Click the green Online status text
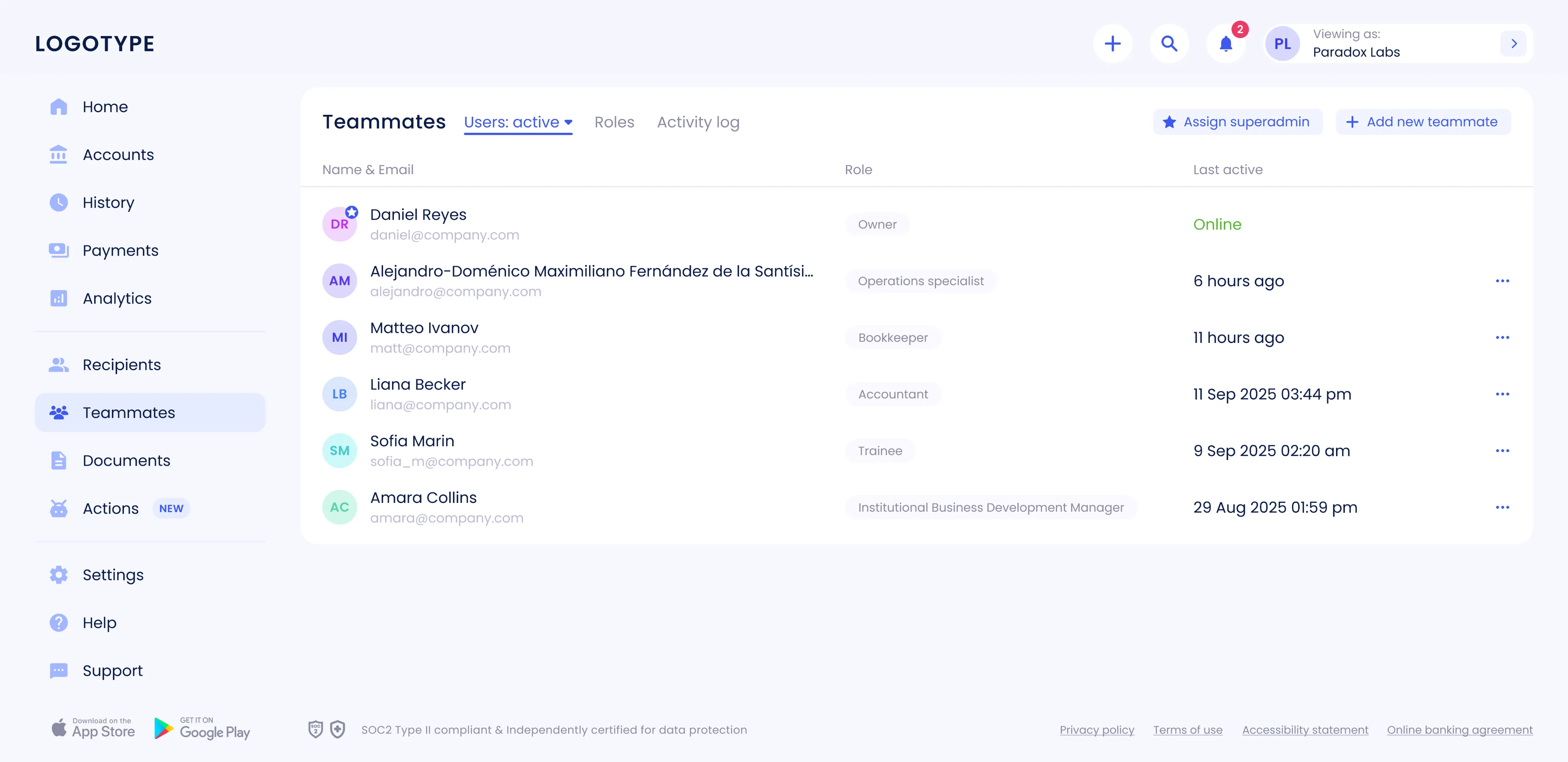Screen dimensions: 1568x762 coord(1217,225)
